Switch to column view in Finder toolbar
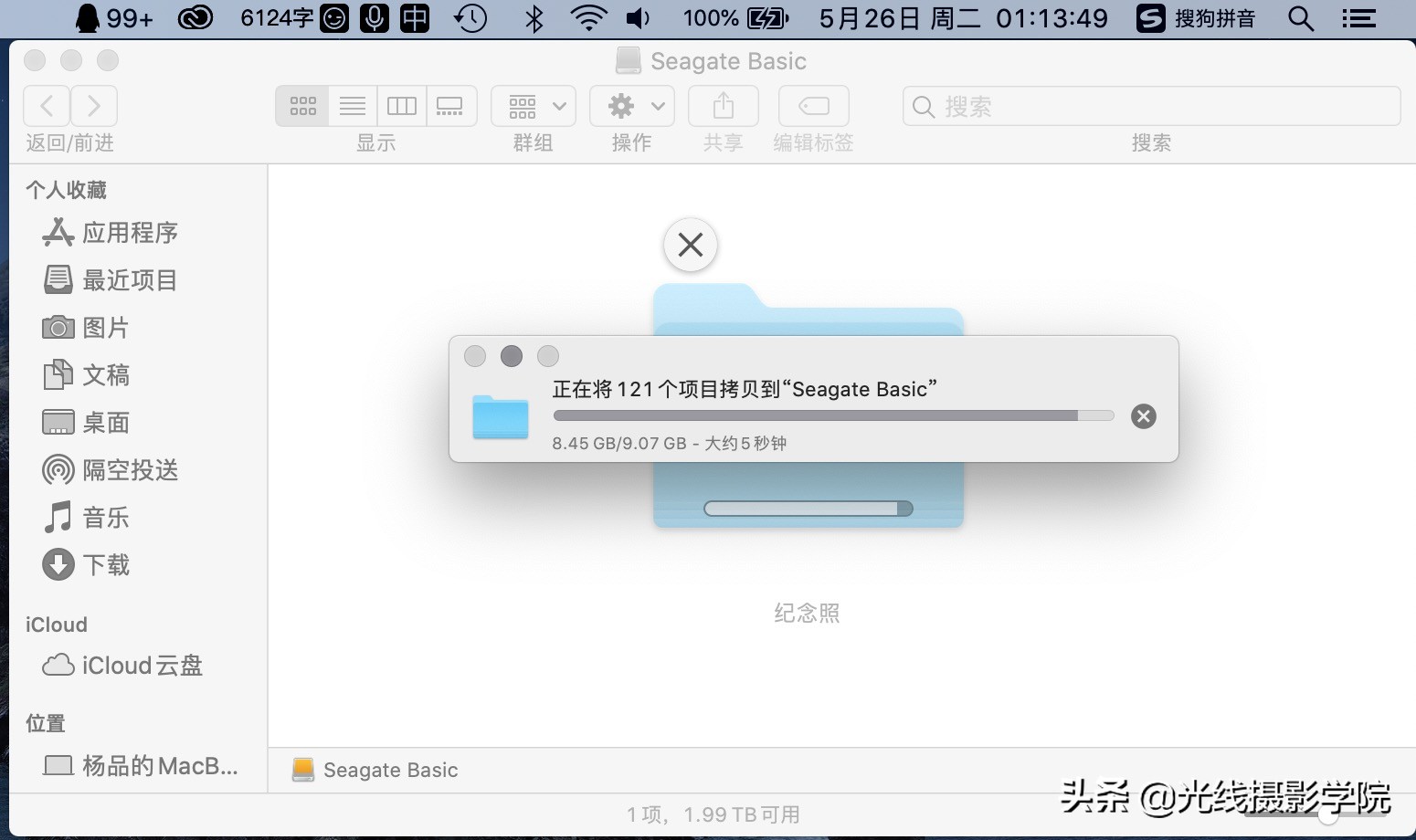This screenshot has height=840, width=1416. [401, 105]
